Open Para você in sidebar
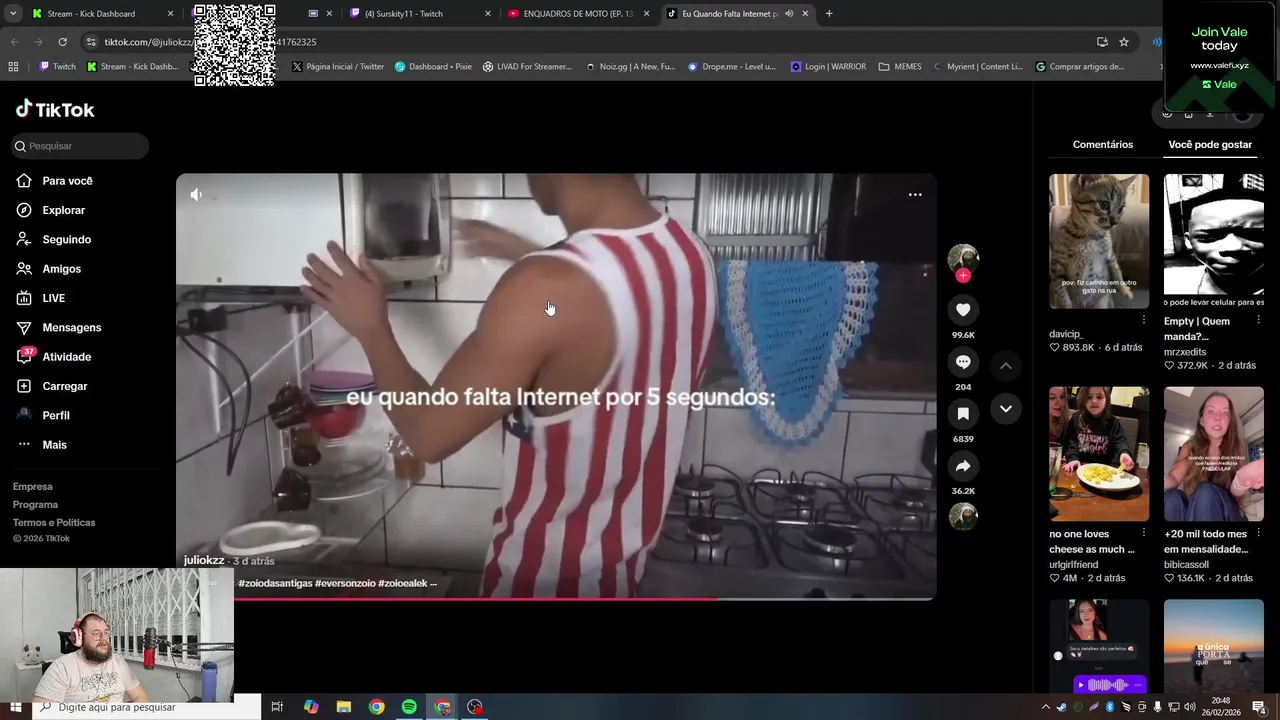This screenshot has width=1280, height=720. click(66, 181)
